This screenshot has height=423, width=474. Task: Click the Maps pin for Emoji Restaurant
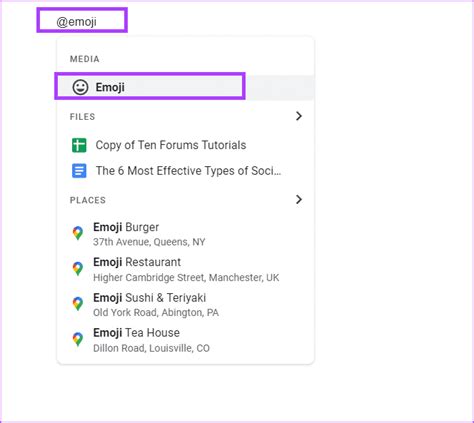[x=78, y=268]
